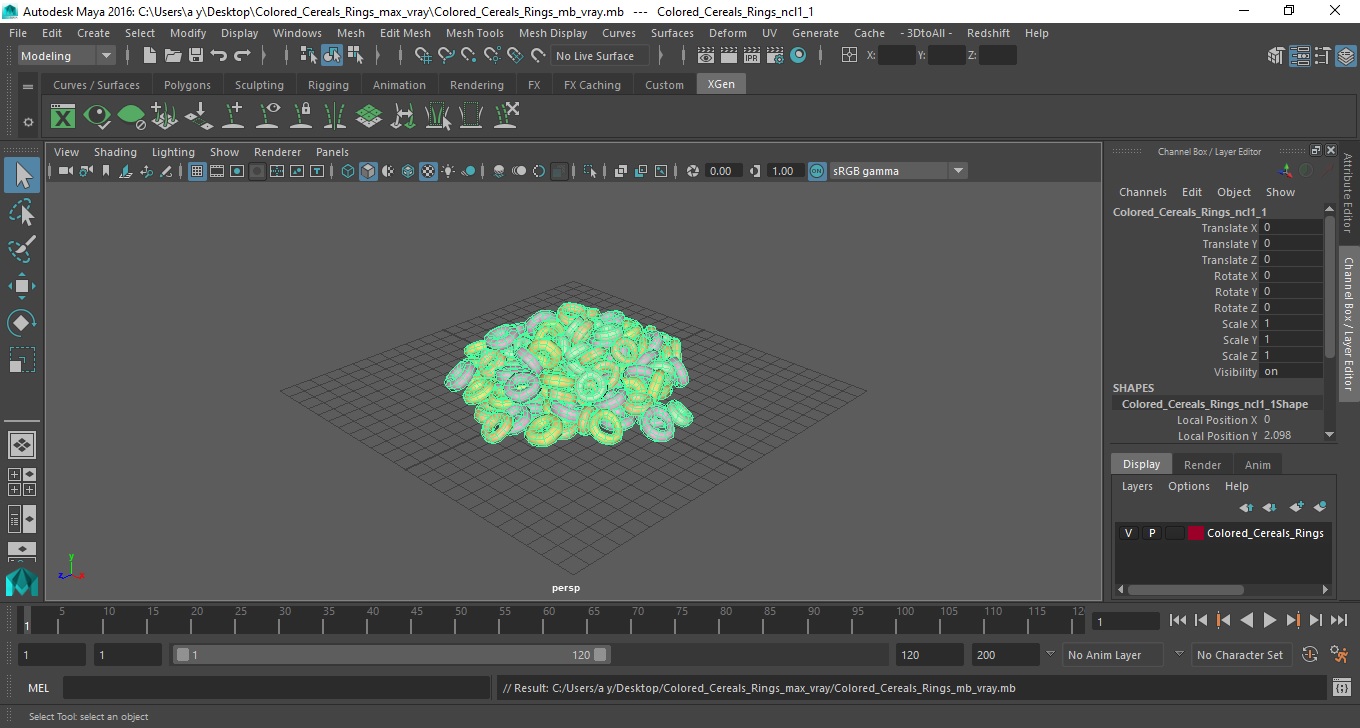
Task: Click XGen guide lock icon
Action: (301, 117)
